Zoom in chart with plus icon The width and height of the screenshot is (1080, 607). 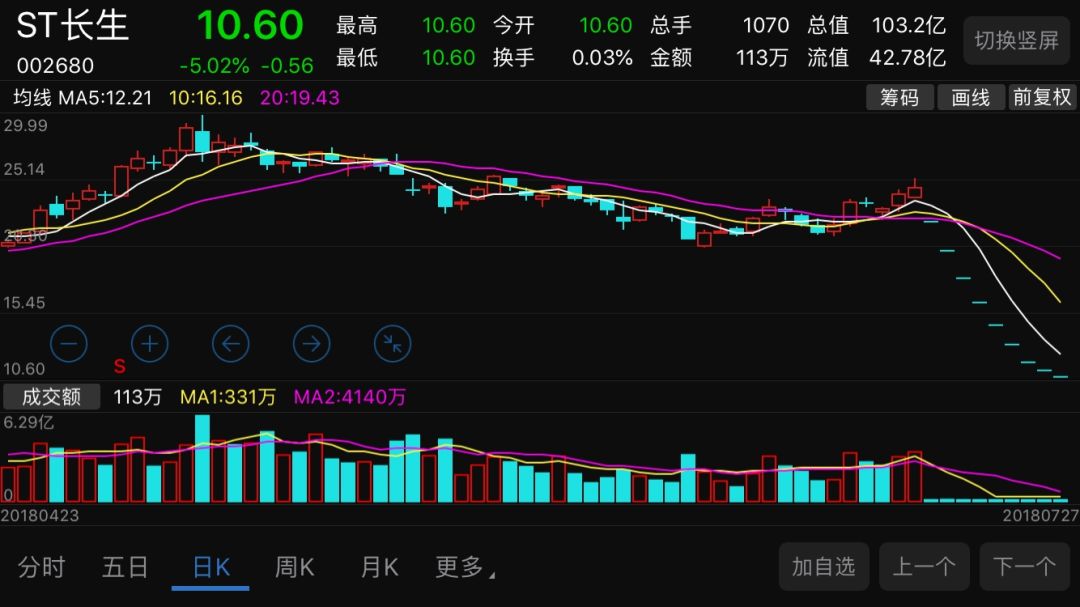point(149,343)
